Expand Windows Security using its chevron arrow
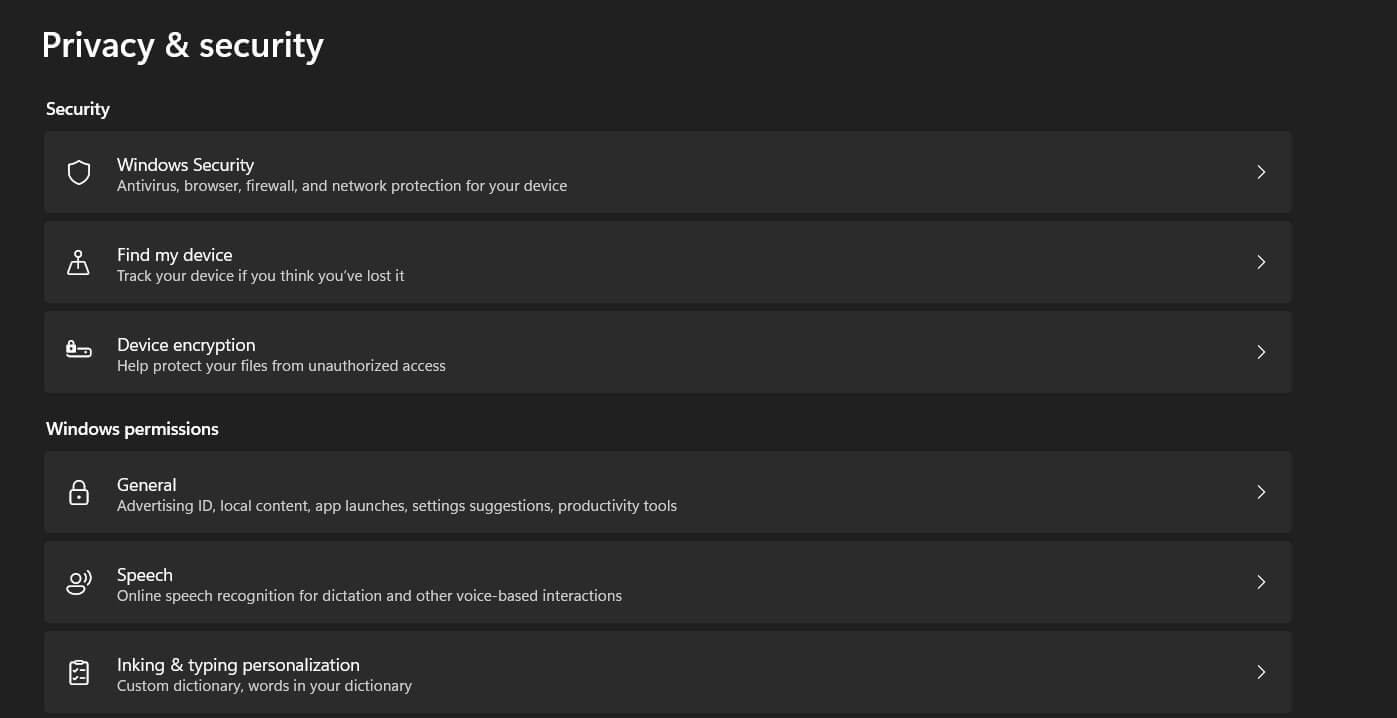This screenshot has height=718, width=1397. [x=1261, y=173]
